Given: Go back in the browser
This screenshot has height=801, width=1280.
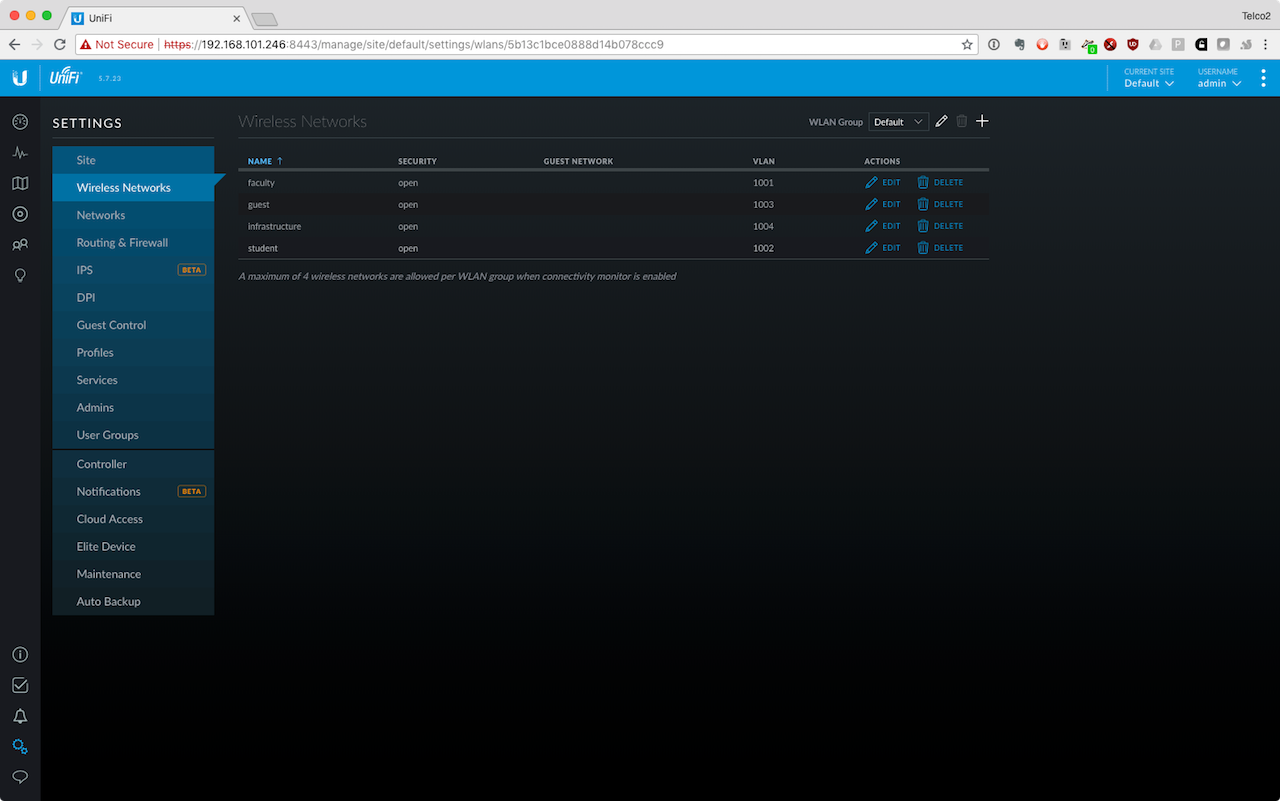Looking at the screenshot, I should point(14,44).
